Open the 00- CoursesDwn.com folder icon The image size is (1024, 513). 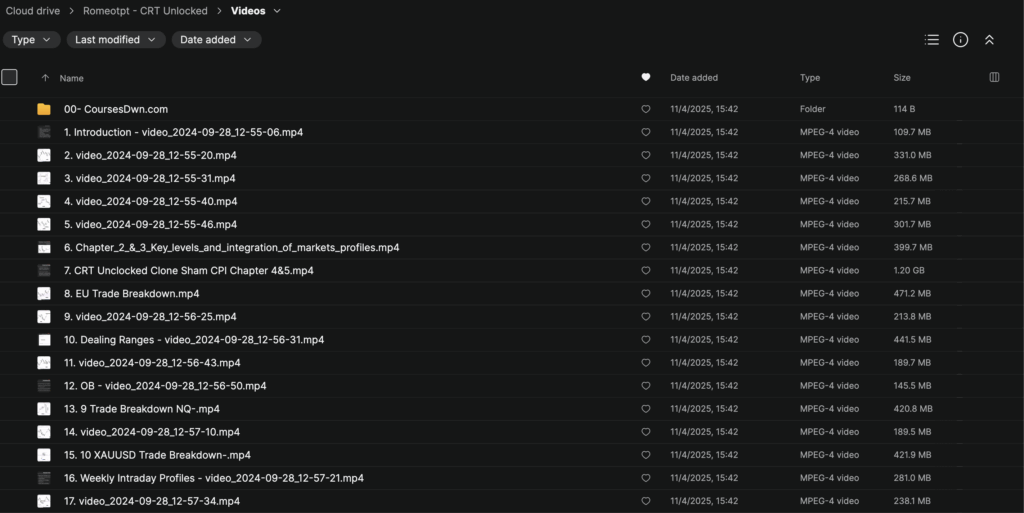44,109
